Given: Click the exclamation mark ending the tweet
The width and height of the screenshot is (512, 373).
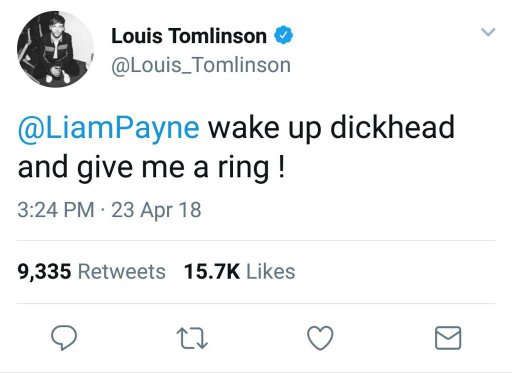Looking at the screenshot, I should [x=281, y=167].
